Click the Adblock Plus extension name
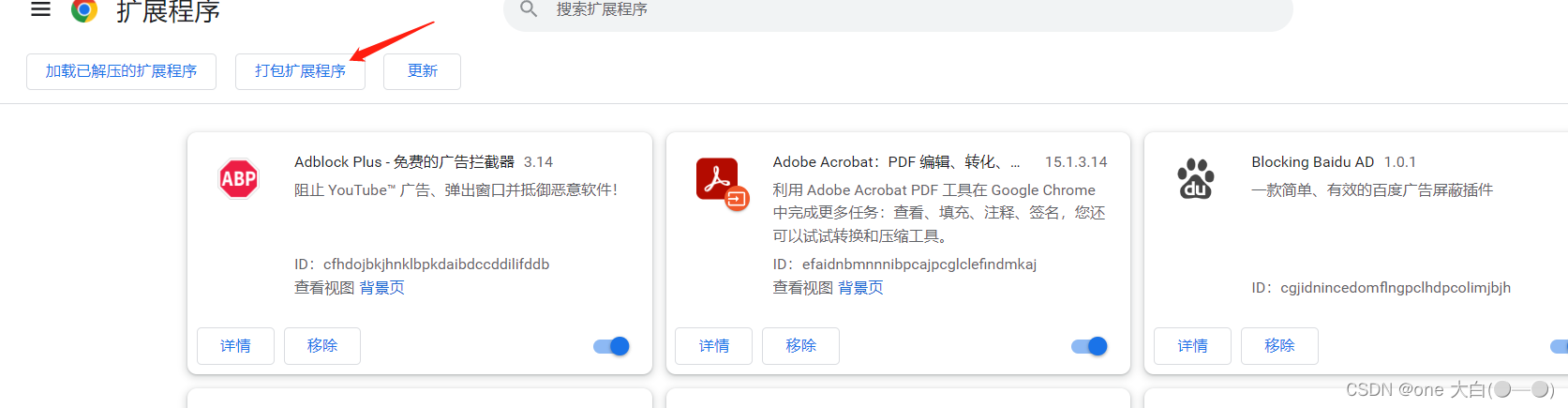 404,162
